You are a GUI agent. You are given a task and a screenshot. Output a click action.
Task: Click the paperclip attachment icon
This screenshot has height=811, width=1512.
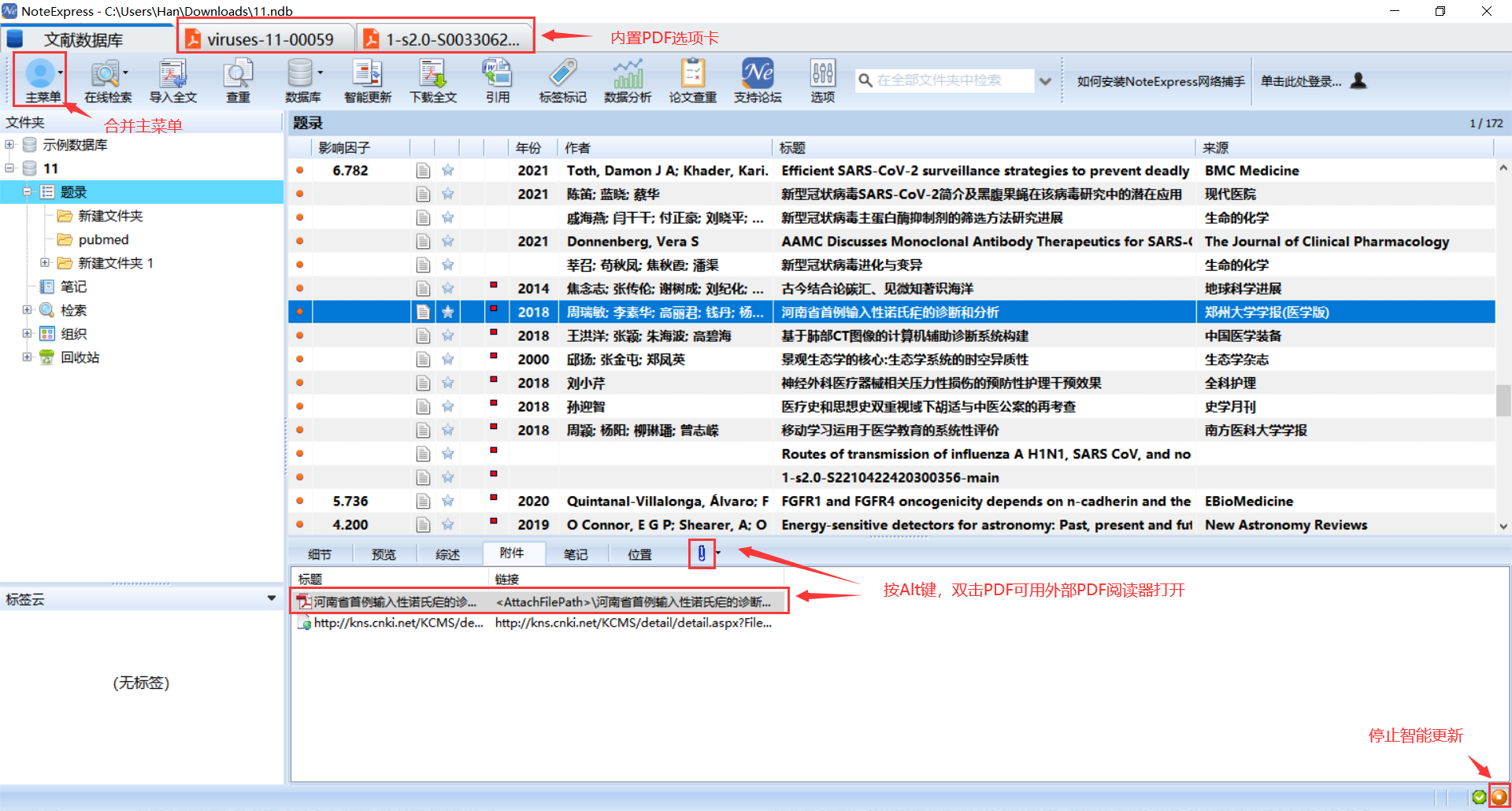pos(702,554)
